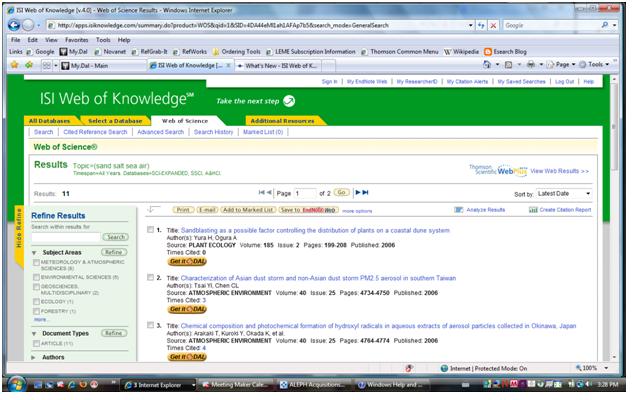Click the Get it @ DAL button for result 2
640x400 pixels.
pos(187,309)
